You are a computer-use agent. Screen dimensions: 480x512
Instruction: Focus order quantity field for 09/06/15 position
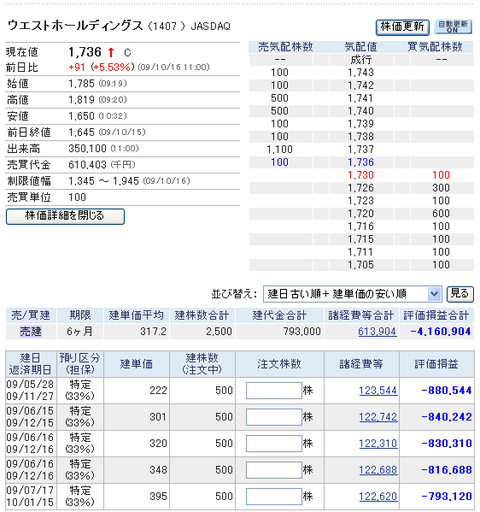click(274, 417)
